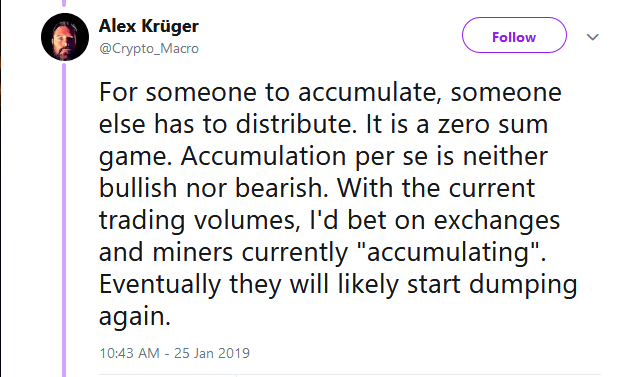Image resolution: width=640 pixels, height=377 pixels.
Task: Click the line 'trading volumes, I'd bet on exchanges'
Action: (x=329, y=221)
